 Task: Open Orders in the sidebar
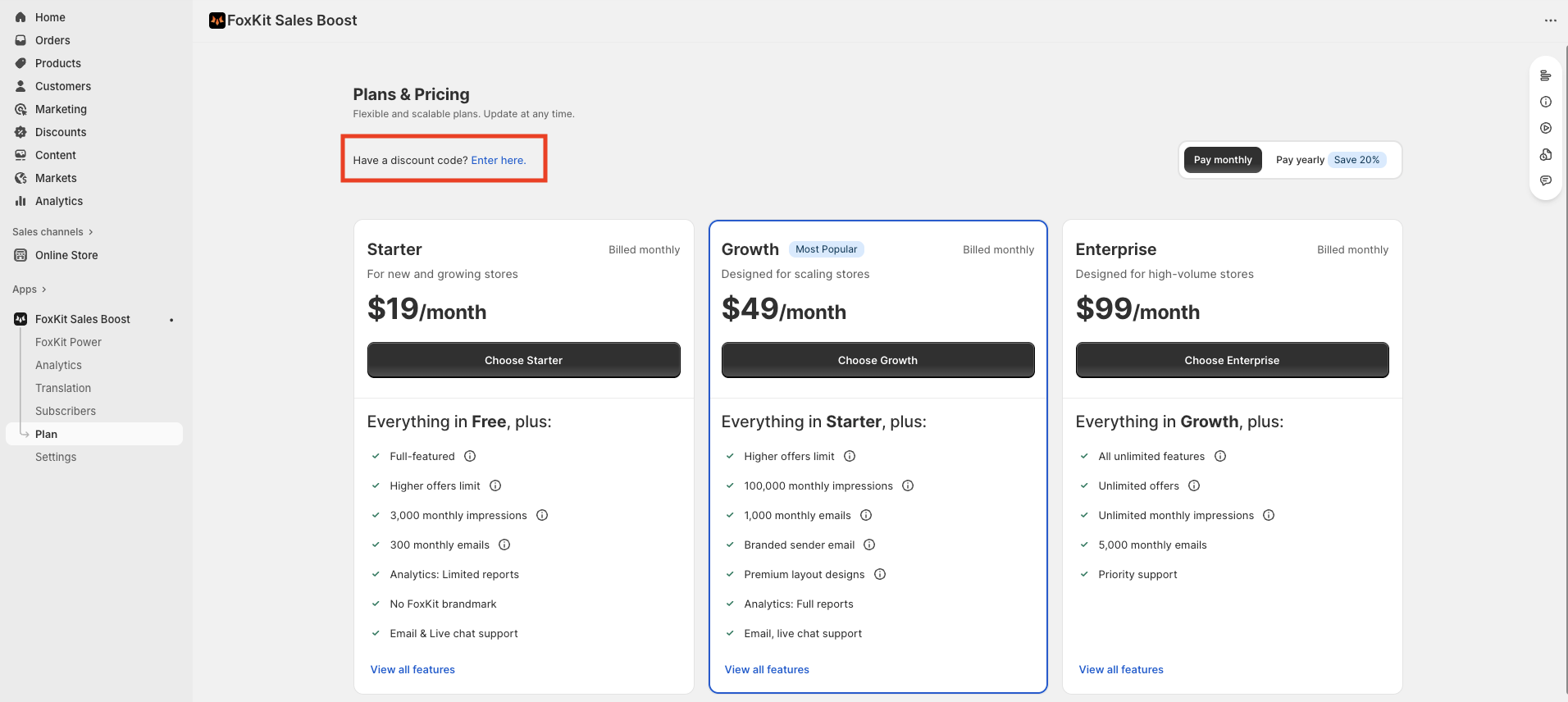[x=52, y=40]
